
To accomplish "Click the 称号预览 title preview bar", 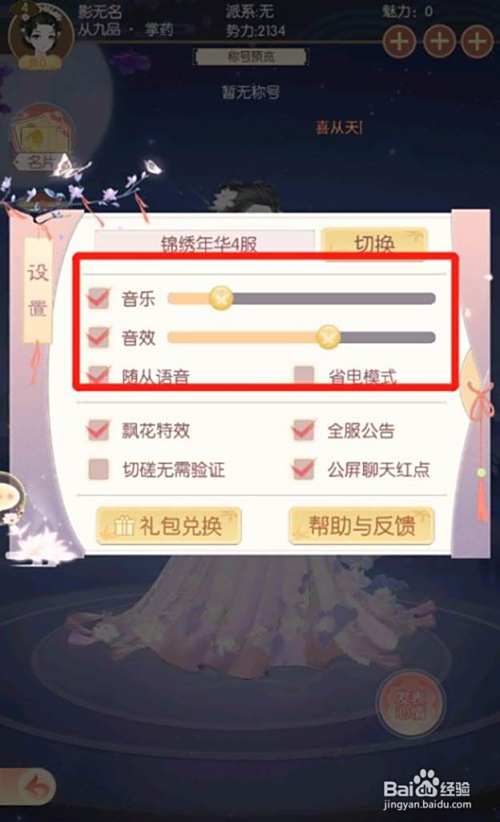I will [x=251, y=57].
